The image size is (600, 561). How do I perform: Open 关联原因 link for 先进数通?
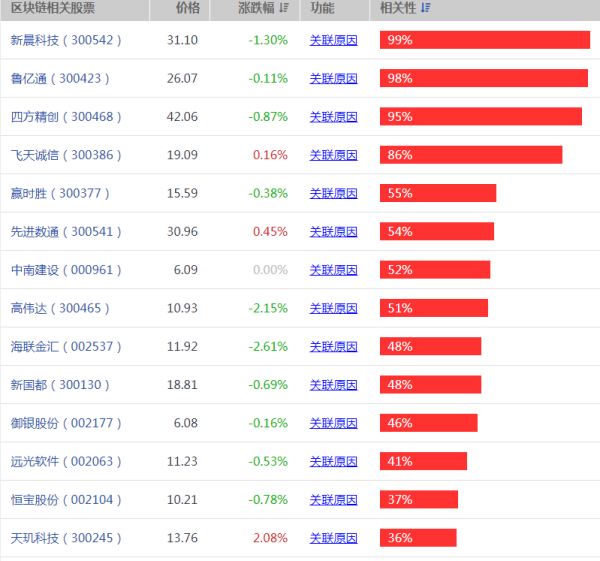[x=333, y=232]
